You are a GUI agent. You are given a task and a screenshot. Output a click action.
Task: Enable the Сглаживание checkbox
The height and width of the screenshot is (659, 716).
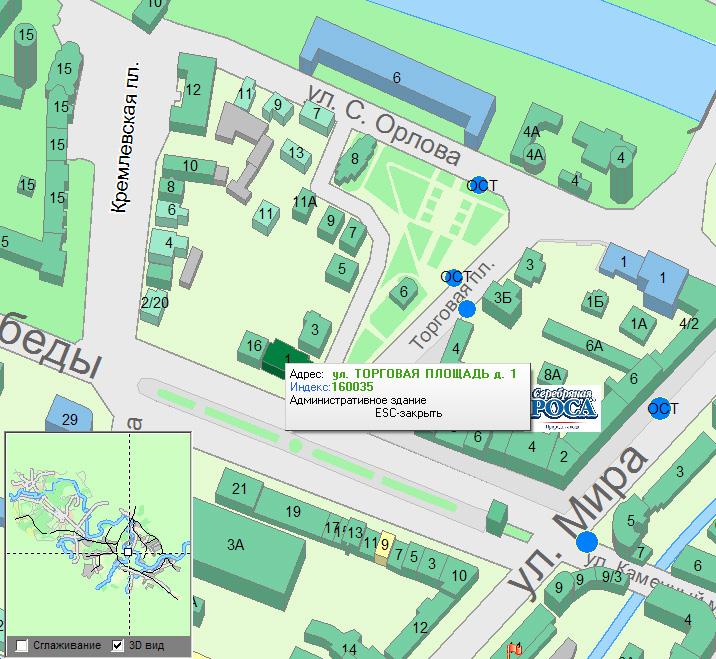tap(22, 645)
